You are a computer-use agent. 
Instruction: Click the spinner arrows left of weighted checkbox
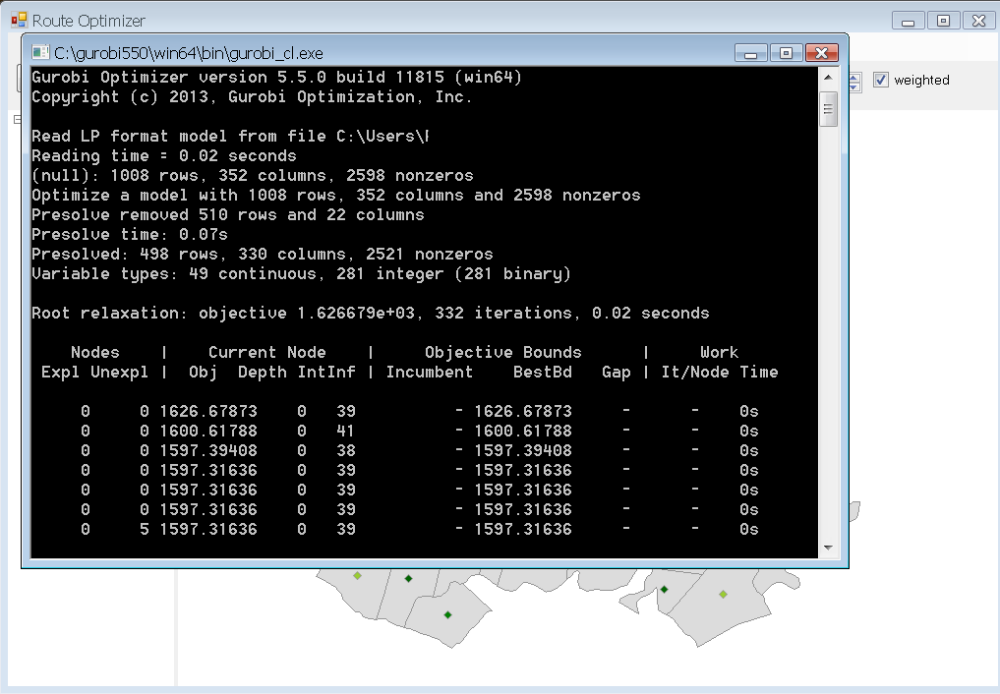855,81
